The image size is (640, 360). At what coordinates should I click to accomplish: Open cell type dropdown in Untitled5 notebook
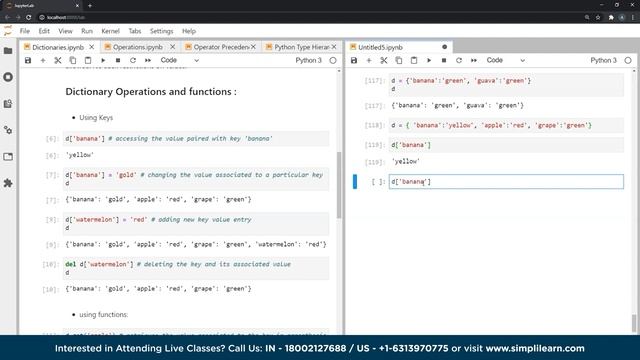tap(506, 60)
